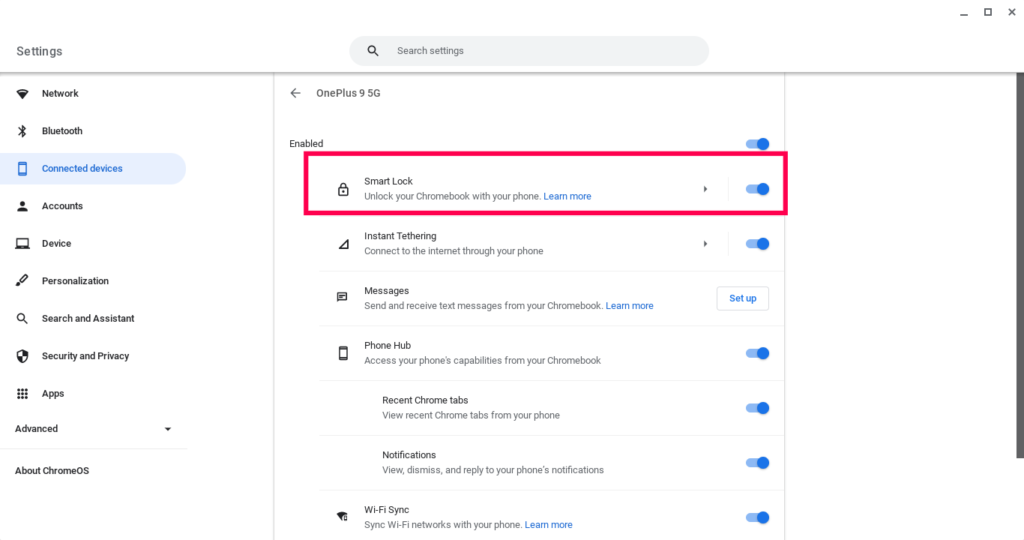Click the back arrow beside OnePlus 9 5G
Image resolution: width=1024 pixels, height=540 pixels.
(295, 93)
